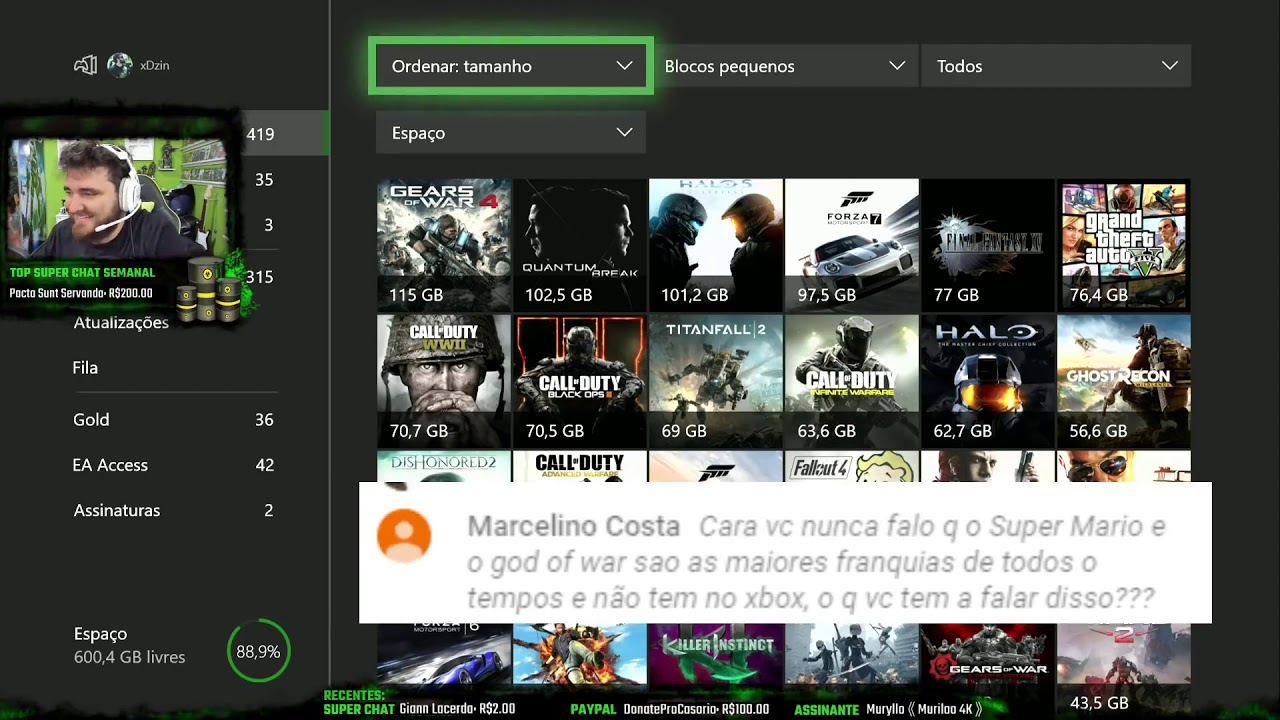The height and width of the screenshot is (720, 1280).
Task: Select the Gears of War 4 tile
Action: [444, 245]
